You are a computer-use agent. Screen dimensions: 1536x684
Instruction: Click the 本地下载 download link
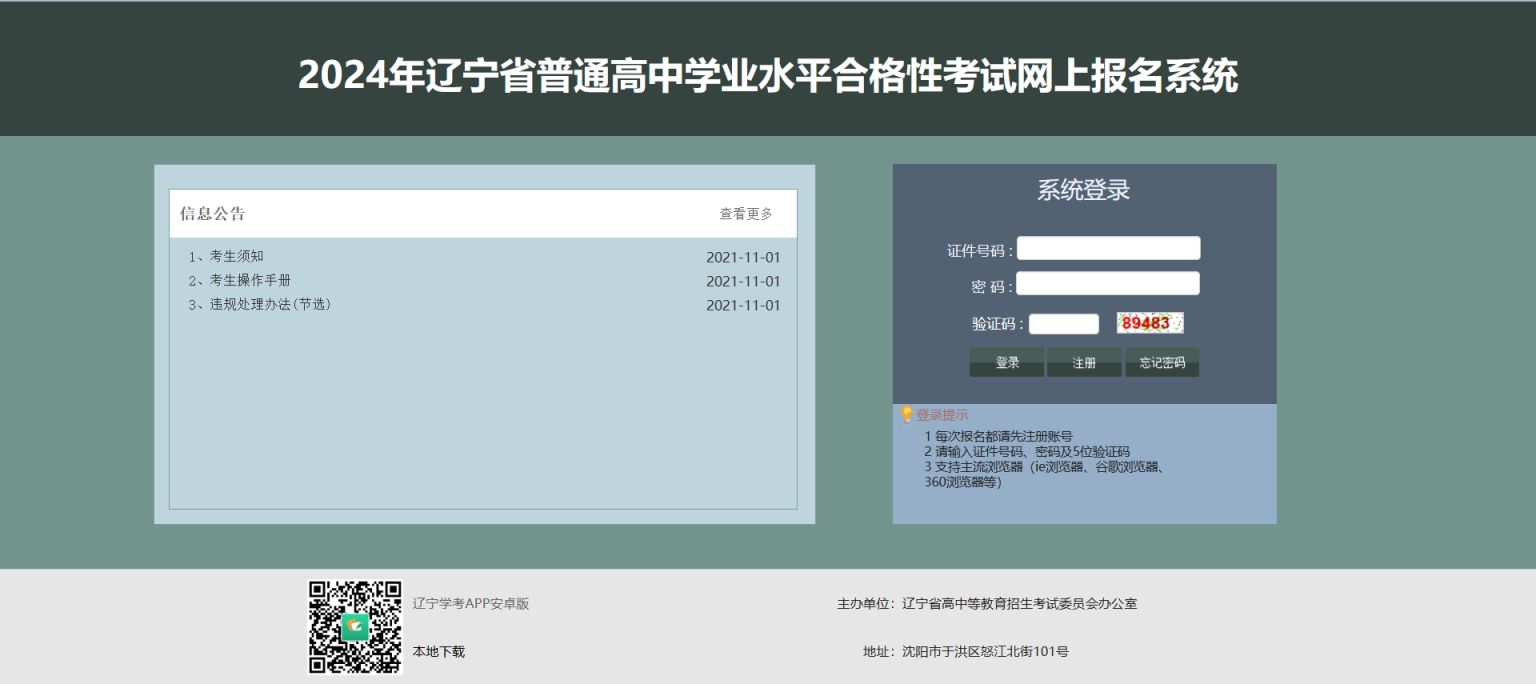point(439,652)
